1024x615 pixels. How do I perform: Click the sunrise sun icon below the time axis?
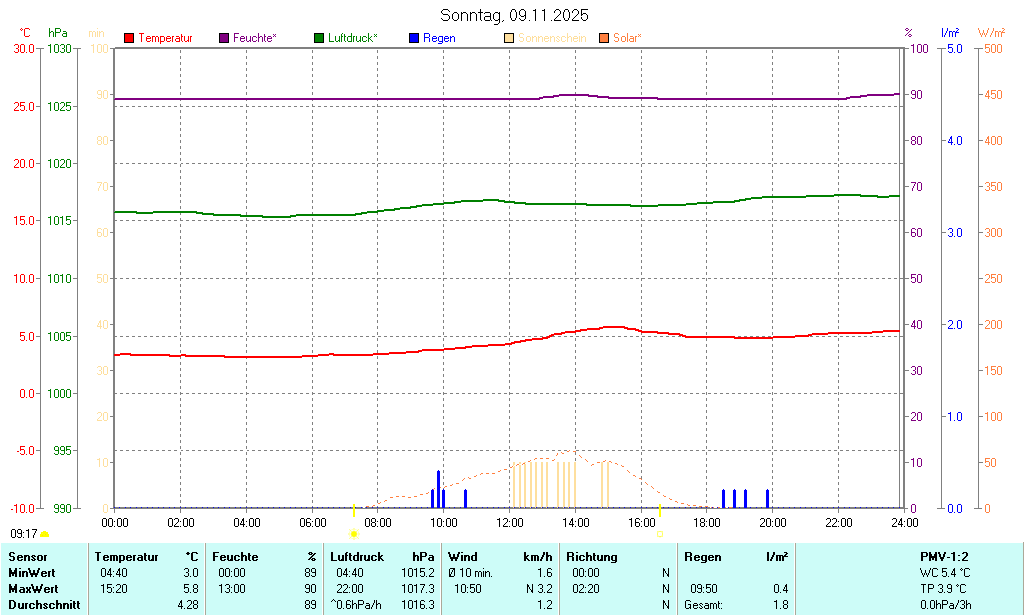(x=354, y=535)
